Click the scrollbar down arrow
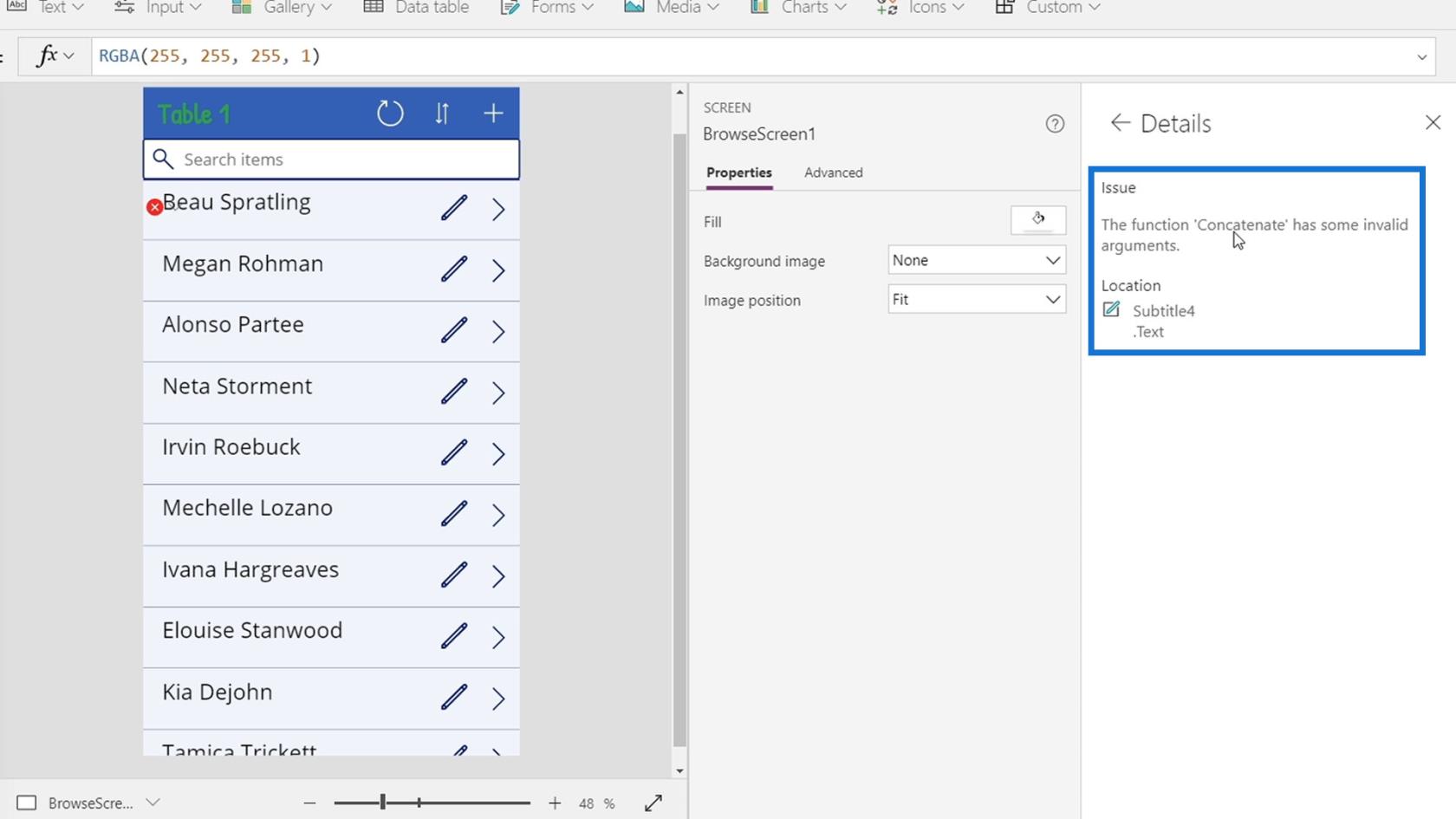The height and width of the screenshot is (819, 1456). coord(679,770)
